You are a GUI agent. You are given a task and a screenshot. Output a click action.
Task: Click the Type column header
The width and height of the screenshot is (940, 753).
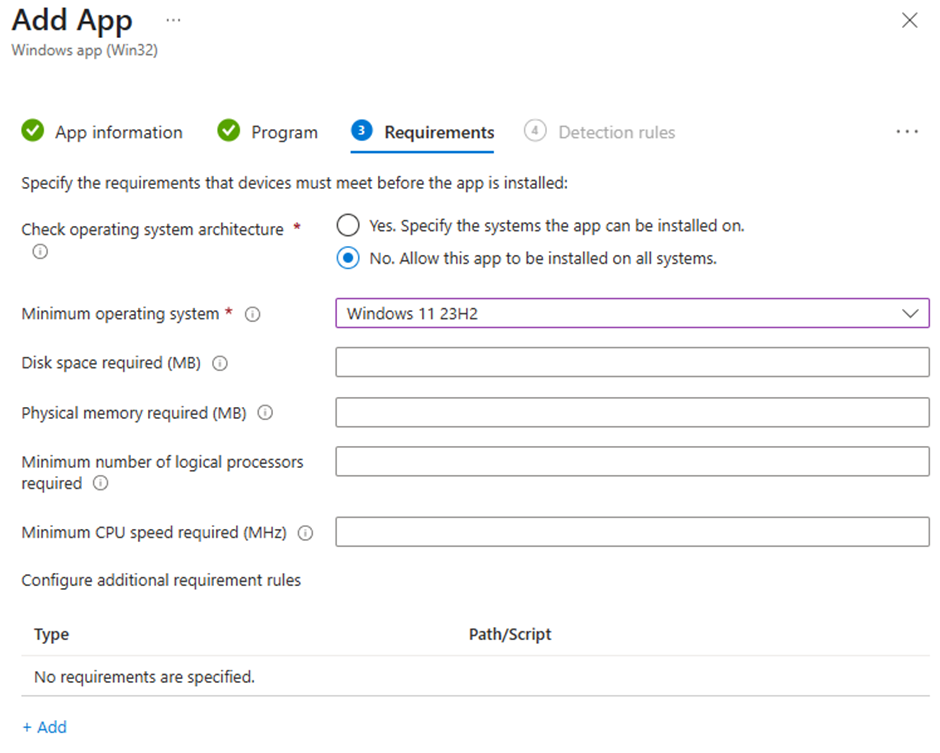pos(51,634)
